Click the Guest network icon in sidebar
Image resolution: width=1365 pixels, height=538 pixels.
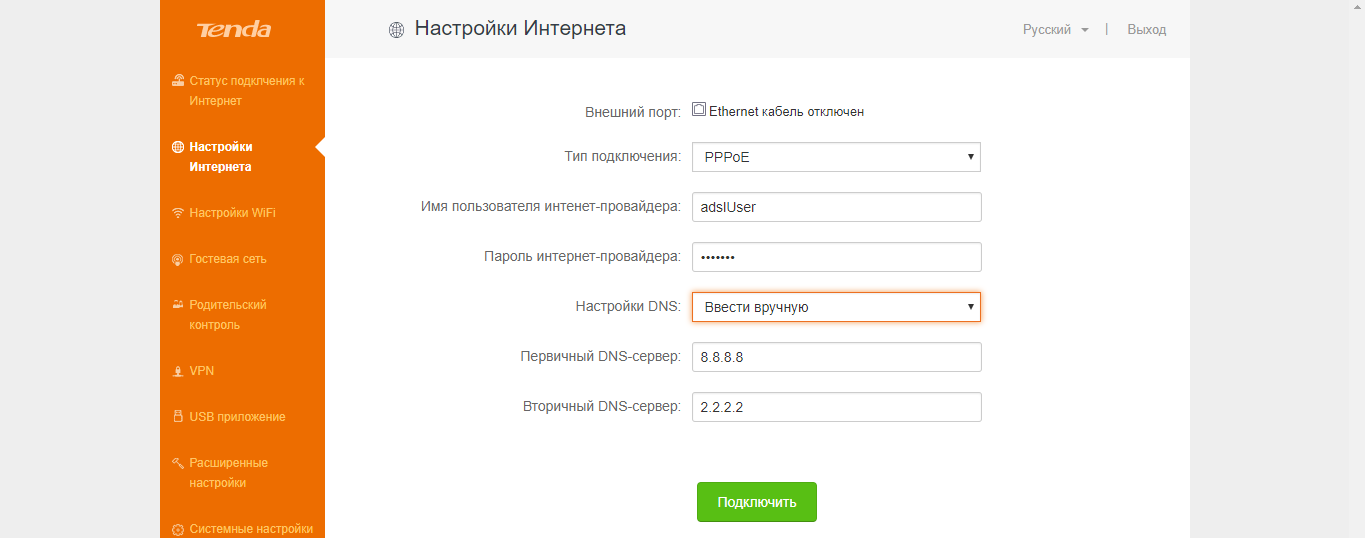(178, 259)
